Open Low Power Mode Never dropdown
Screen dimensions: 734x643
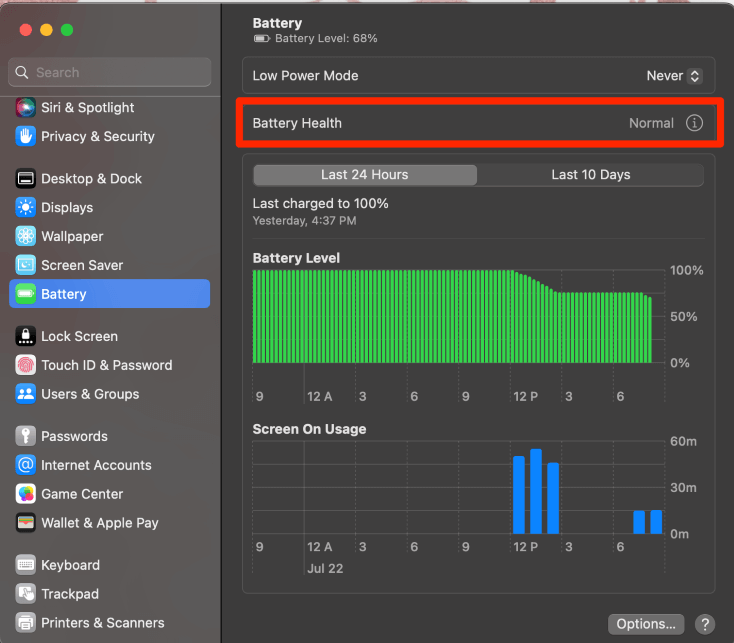(674, 76)
